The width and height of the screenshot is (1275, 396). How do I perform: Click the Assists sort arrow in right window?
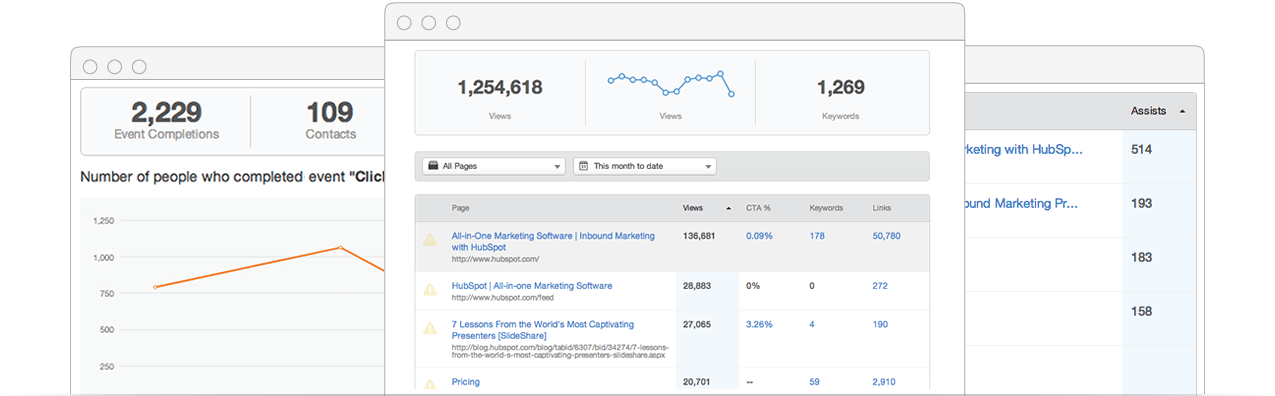[x=1183, y=111]
